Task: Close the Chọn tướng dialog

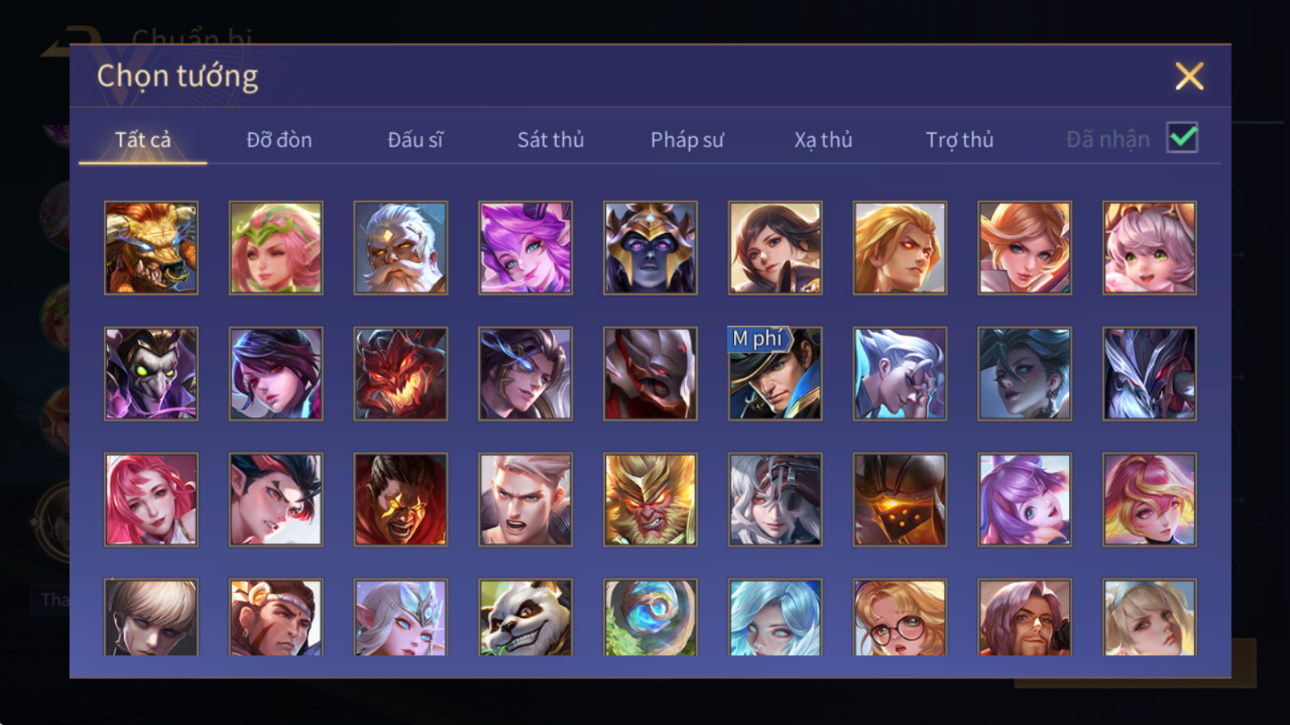Action: click(x=1189, y=76)
